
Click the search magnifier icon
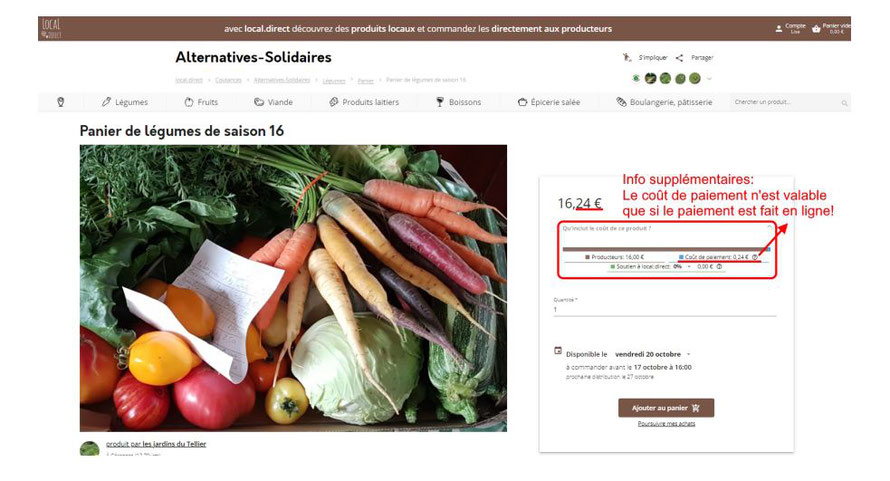844,103
